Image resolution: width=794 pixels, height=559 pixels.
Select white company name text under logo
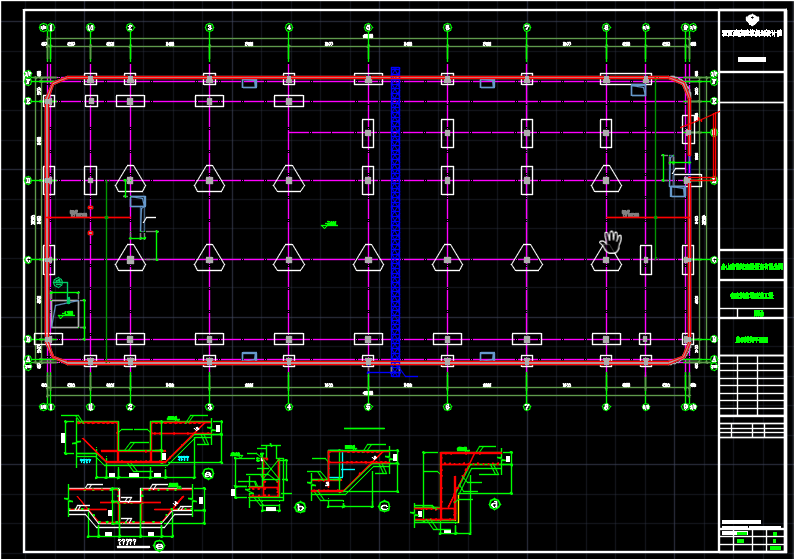(752, 33)
